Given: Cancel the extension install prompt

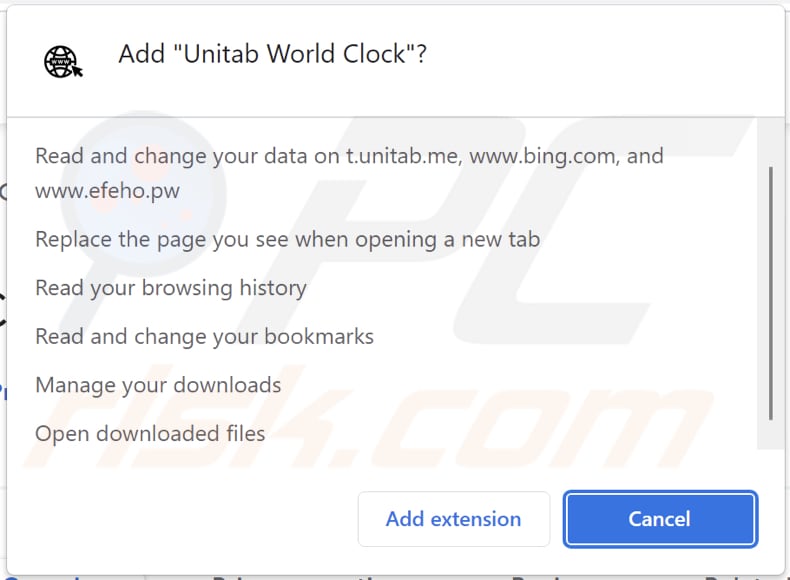Looking at the screenshot, I should (659, 519).
